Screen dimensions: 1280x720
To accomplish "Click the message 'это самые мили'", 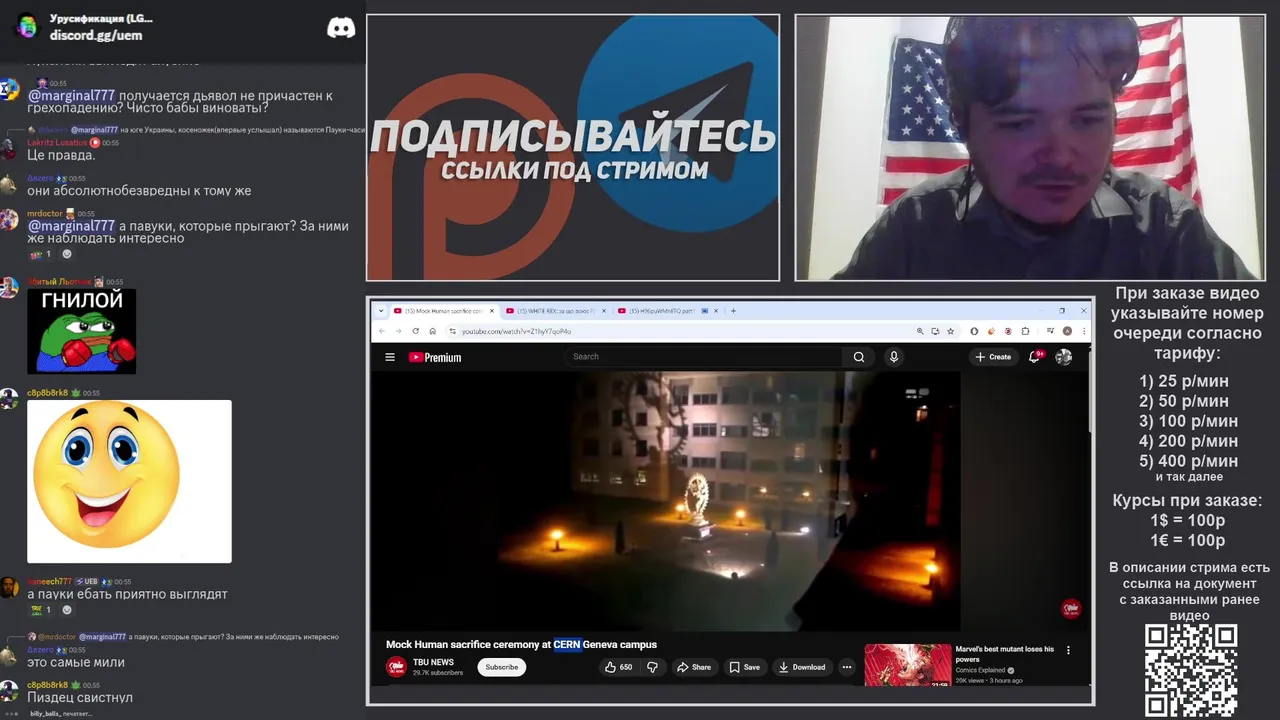I will click(76, 662).
